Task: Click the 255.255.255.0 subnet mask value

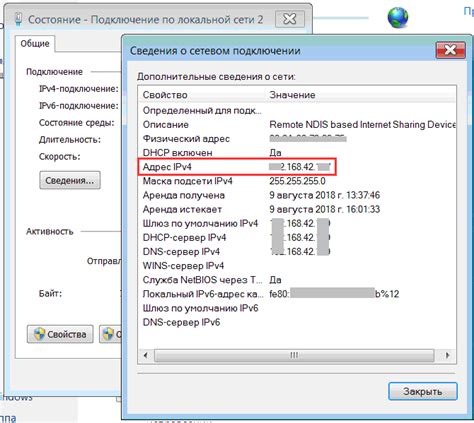Action: click(297, 181)
